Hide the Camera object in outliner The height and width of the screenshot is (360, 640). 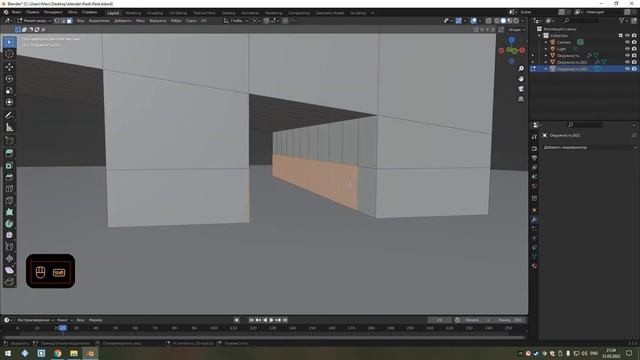(x=627, y=42)
